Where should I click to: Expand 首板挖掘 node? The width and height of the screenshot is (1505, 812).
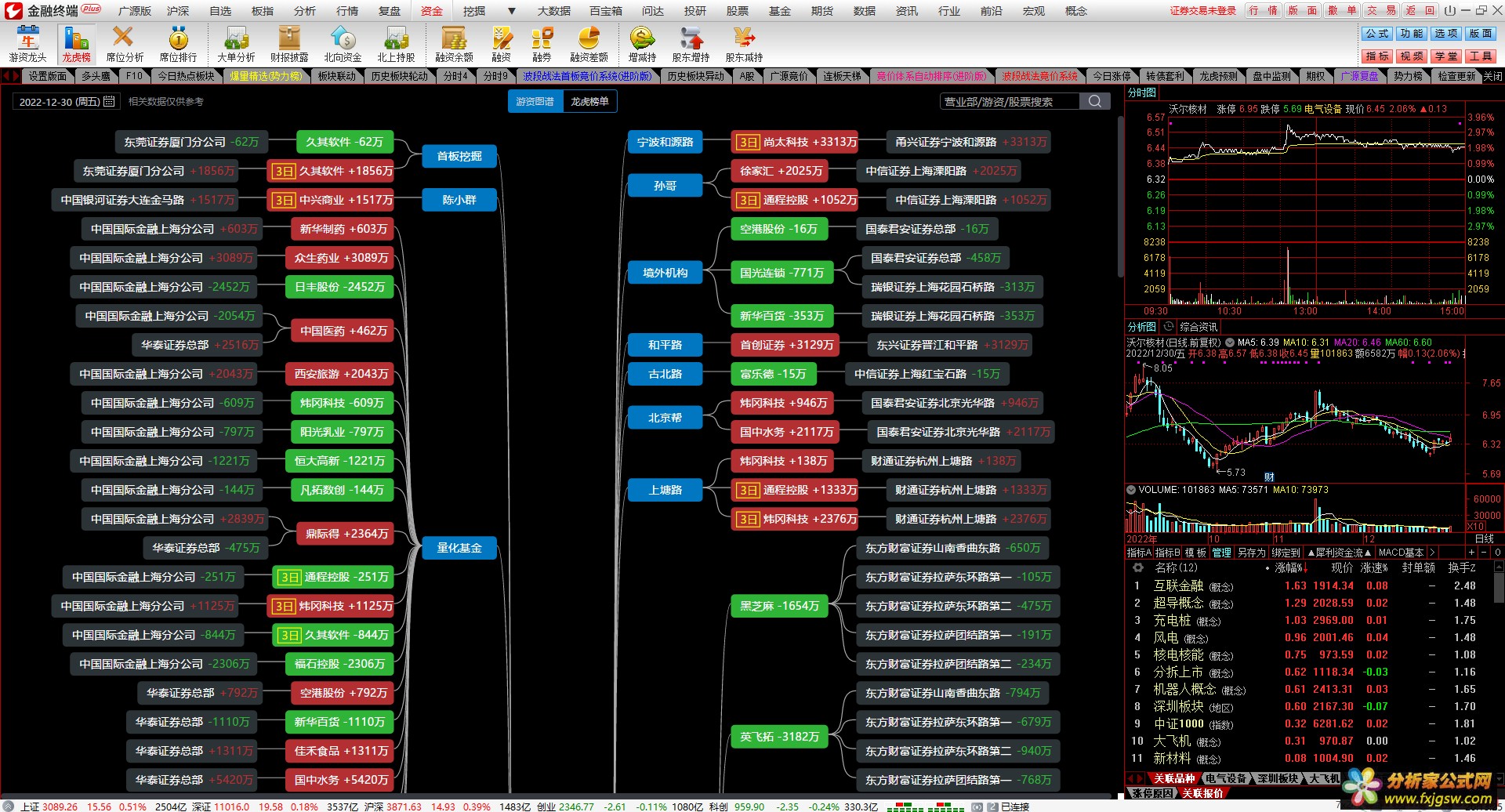pos(459,156)
